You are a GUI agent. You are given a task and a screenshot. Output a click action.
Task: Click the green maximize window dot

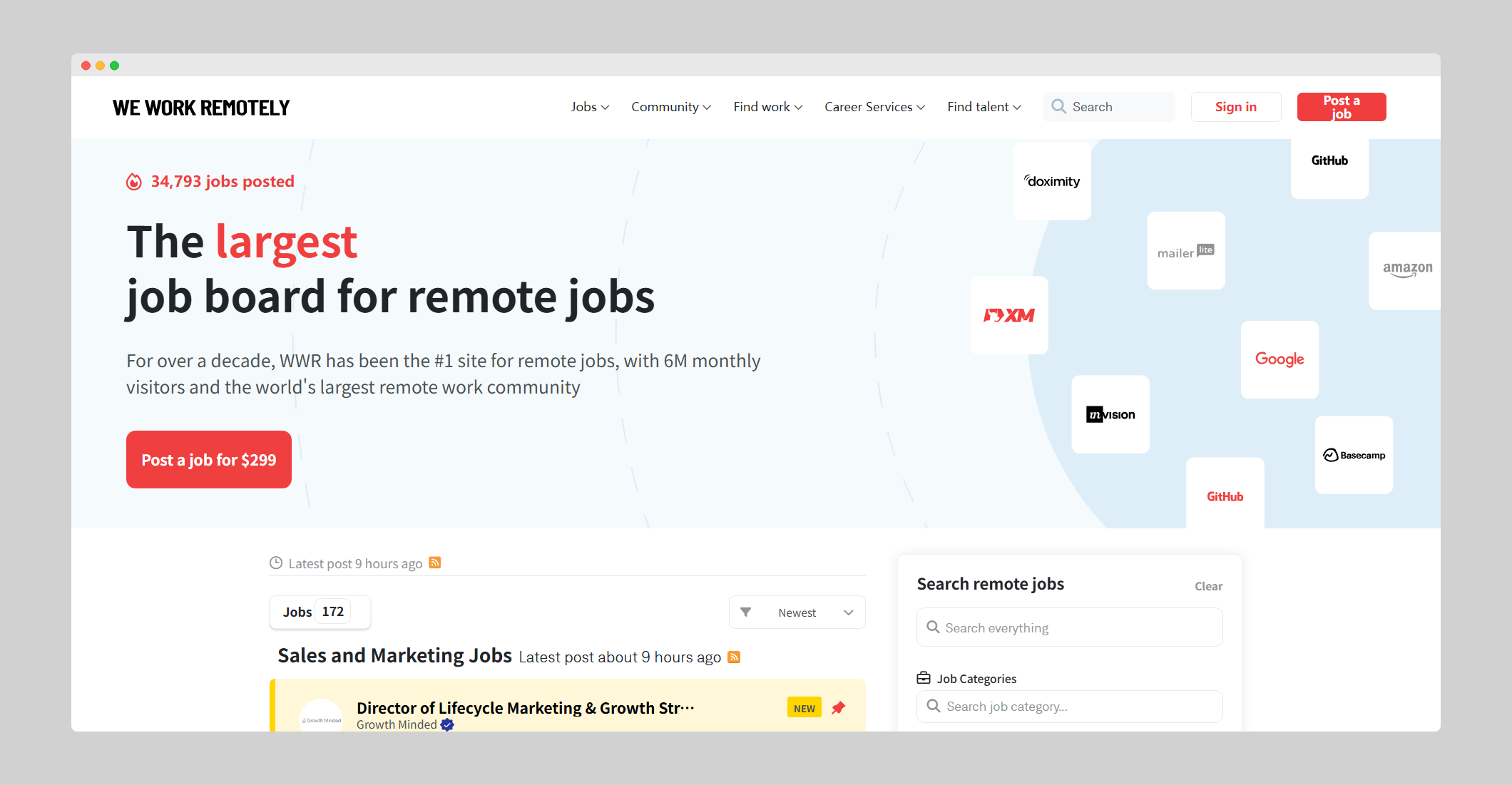click(x=115, y=66)
